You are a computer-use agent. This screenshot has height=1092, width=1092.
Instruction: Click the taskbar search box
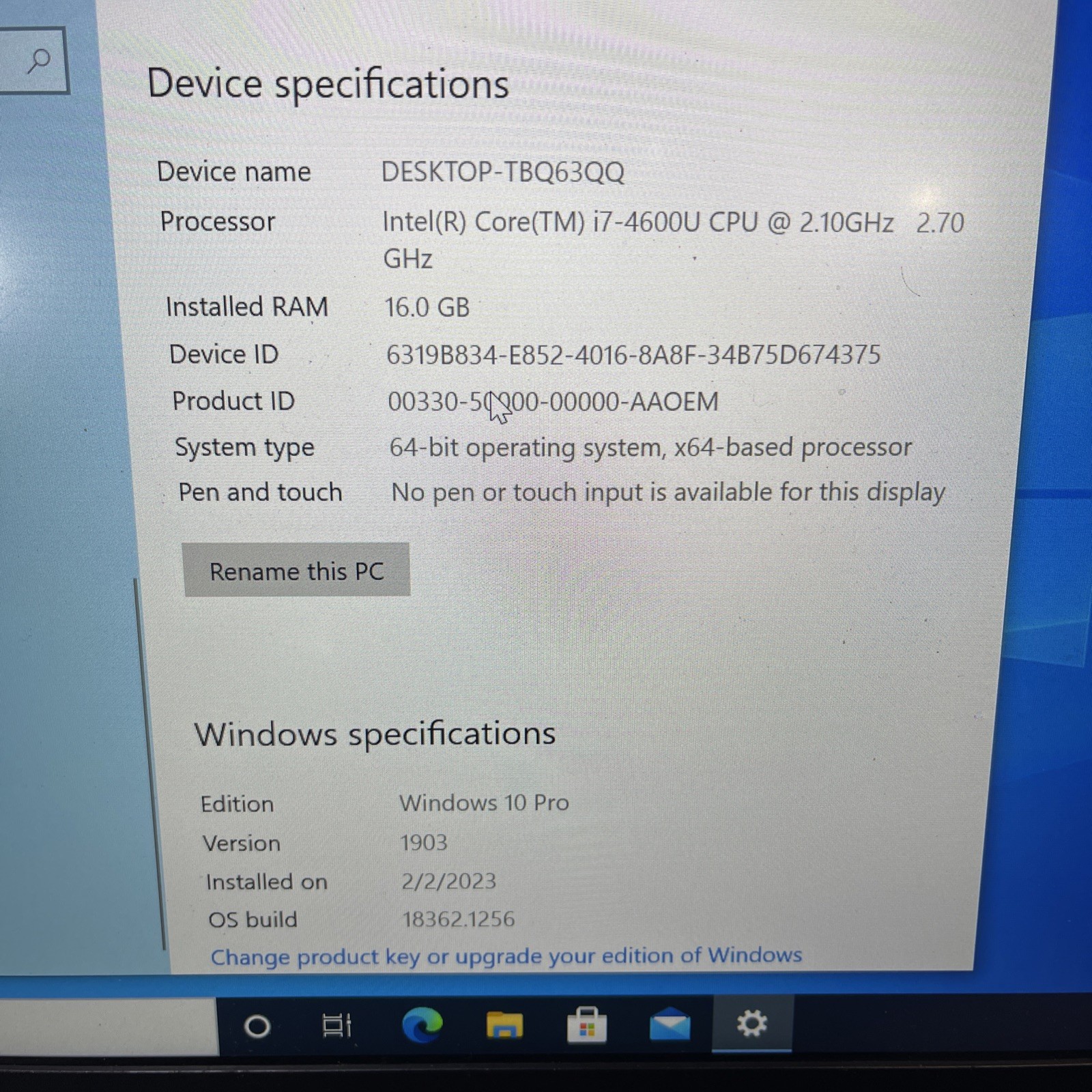click(x=108, y=1027)
